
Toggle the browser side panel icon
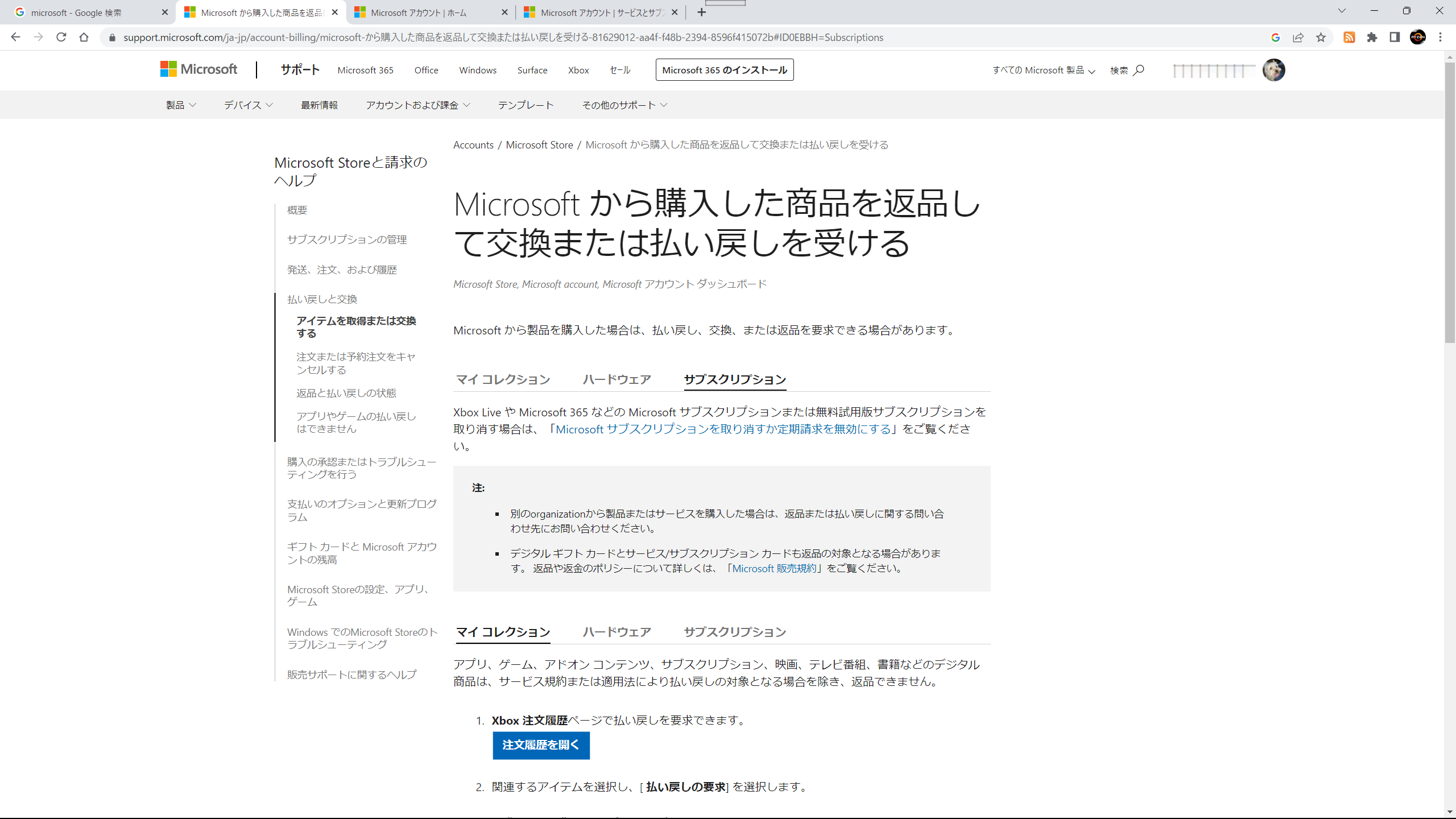point(1395,38)
